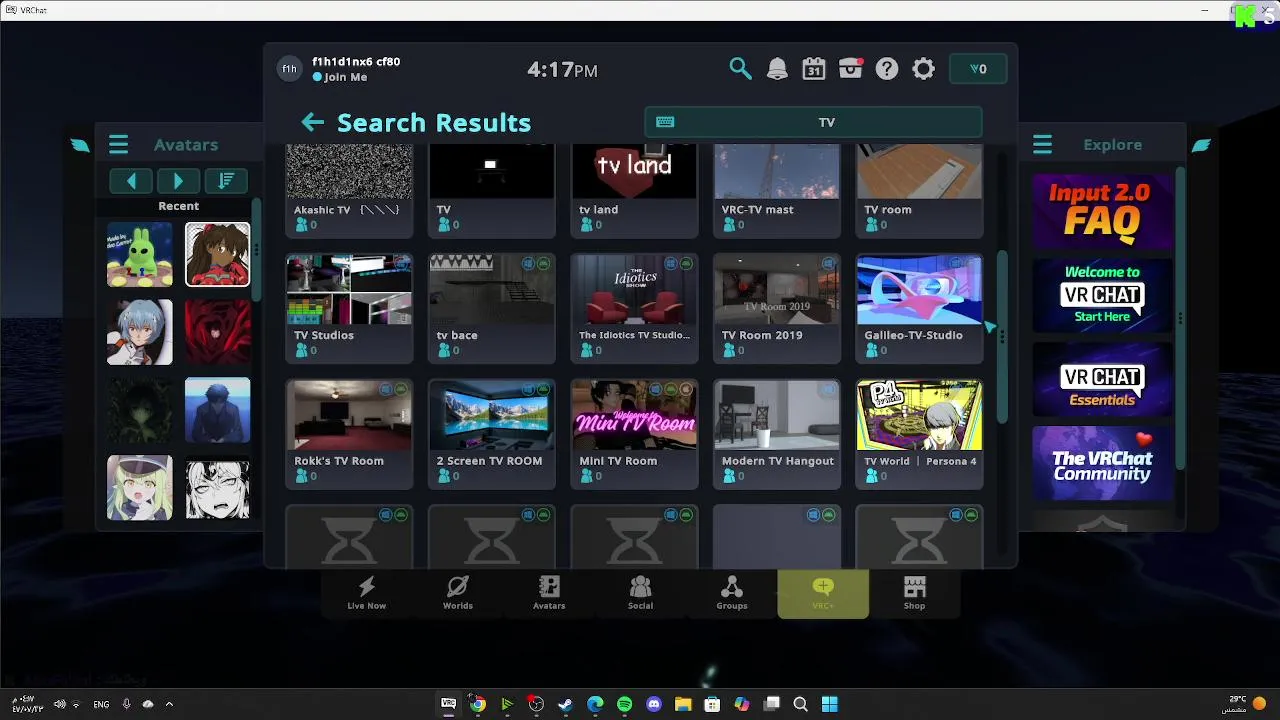Collapse the right Explore wing icon

[1201, 145]
